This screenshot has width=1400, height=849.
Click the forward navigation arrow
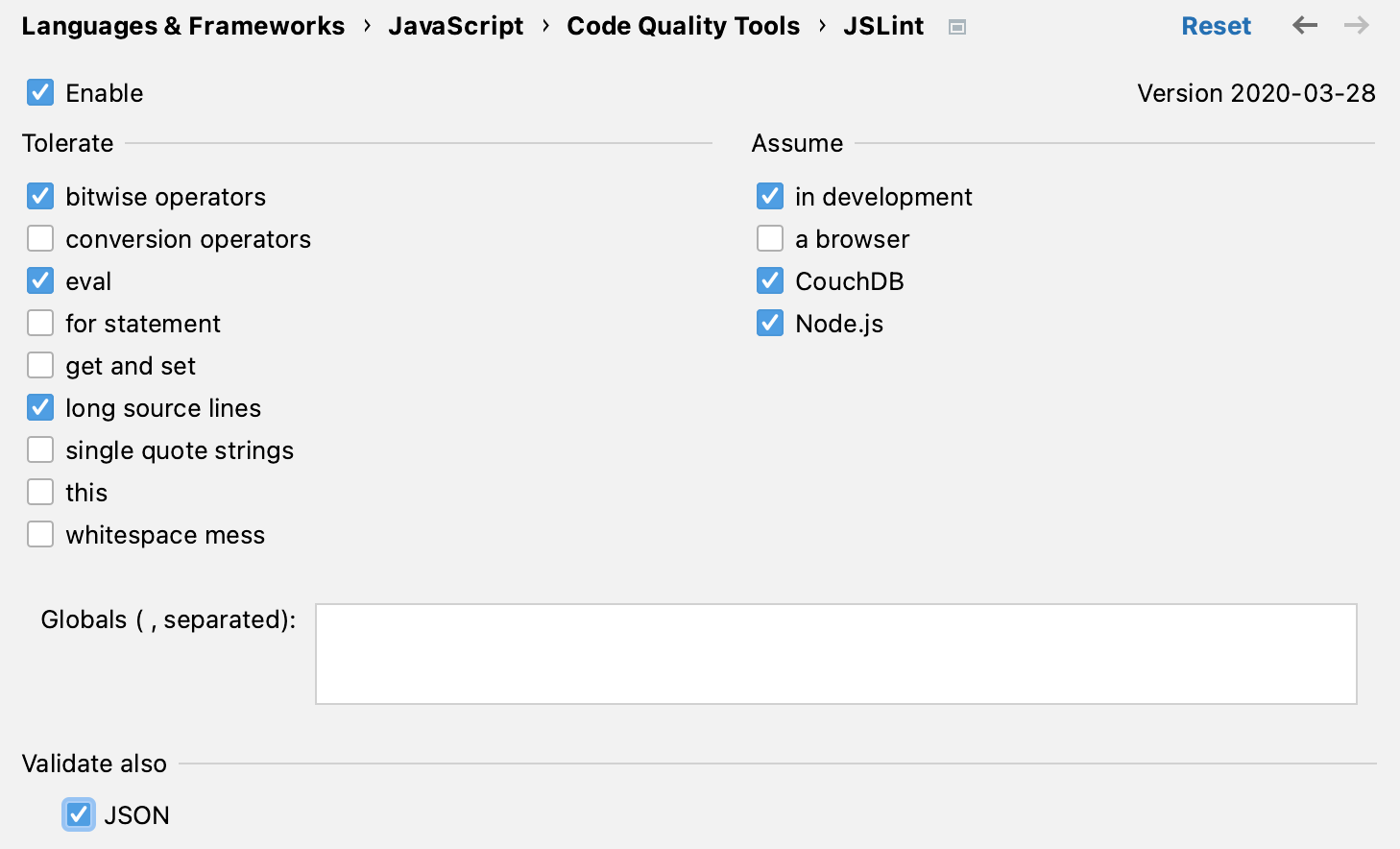(x=1356, y=26)
